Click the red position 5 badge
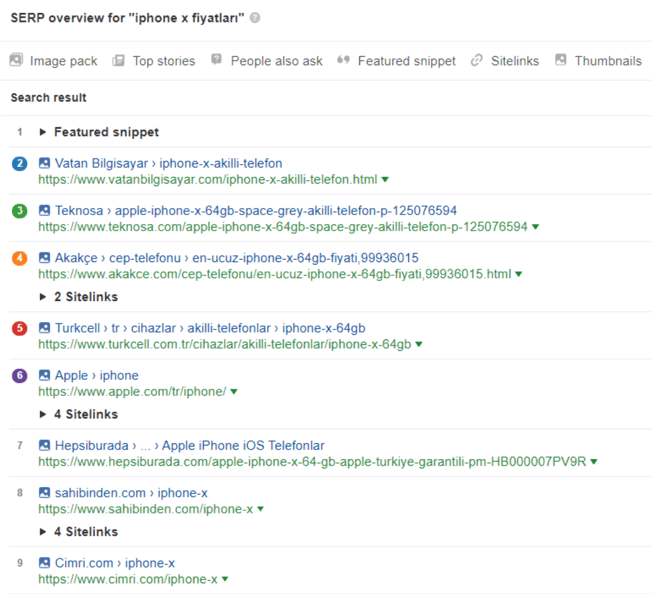The height and width of the screenshot is (594, 652). tap(20, 328)
